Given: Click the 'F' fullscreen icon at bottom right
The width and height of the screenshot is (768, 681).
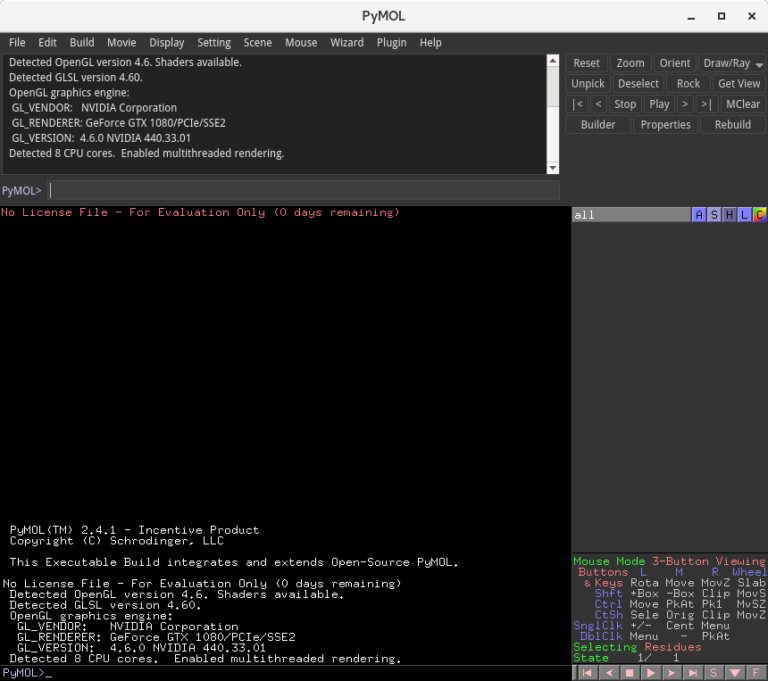Looking at the screenshot, I should coord(757,673).
